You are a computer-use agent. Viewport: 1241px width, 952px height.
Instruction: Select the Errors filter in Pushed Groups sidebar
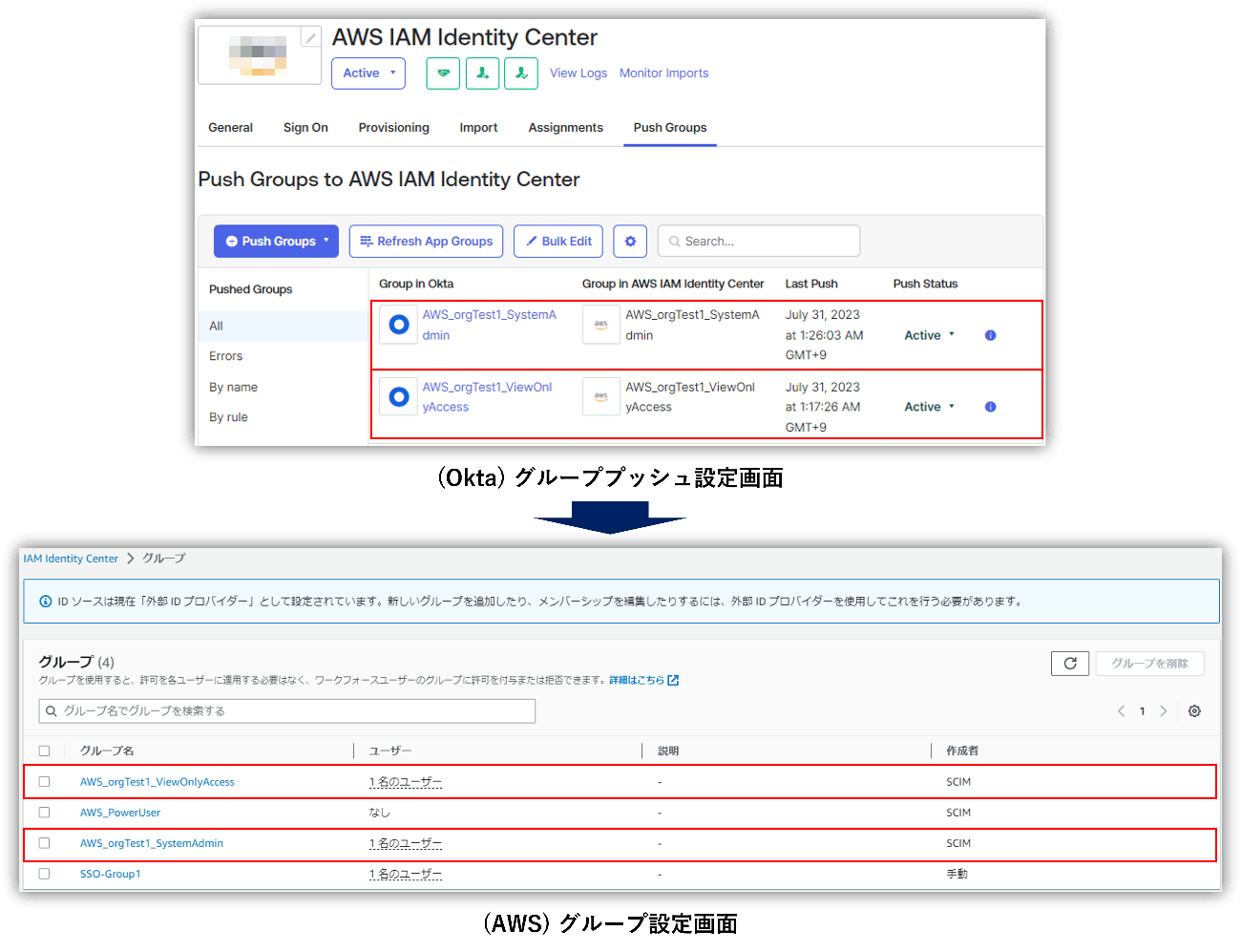click(x=226, y=356)
